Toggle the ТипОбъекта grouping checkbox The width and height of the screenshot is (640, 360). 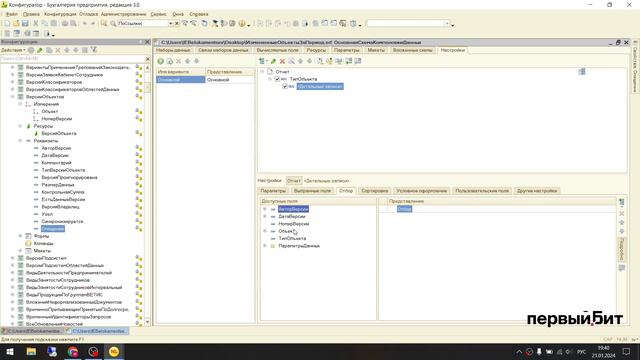[277, 79]
